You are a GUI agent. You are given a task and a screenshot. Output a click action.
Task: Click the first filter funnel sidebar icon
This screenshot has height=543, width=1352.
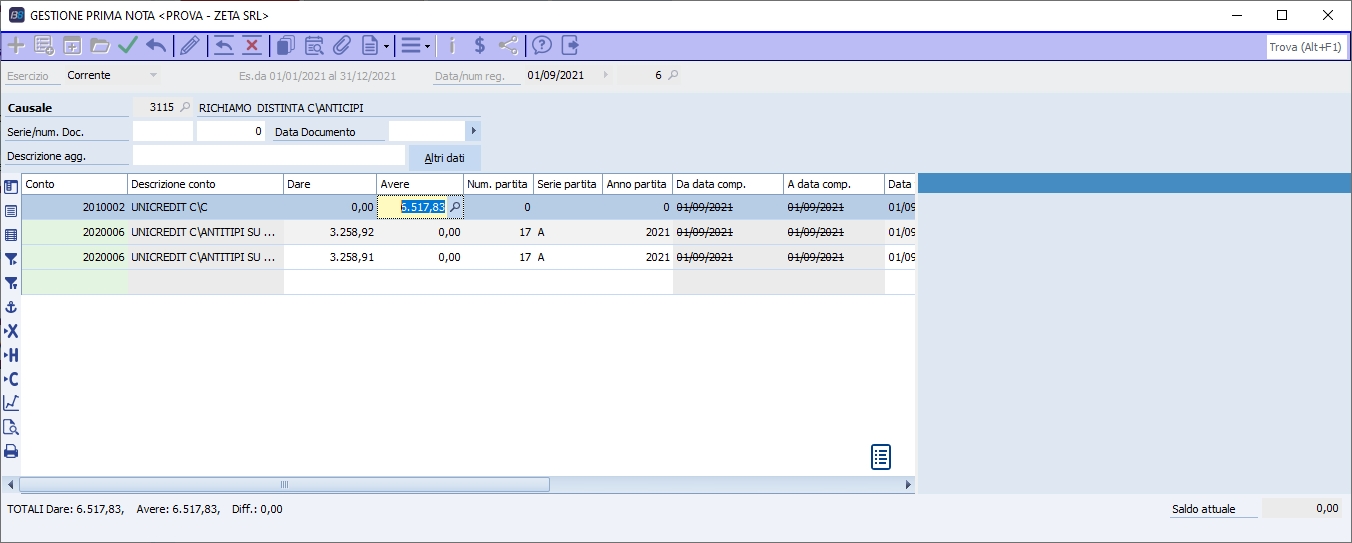(x=11, y=259)
